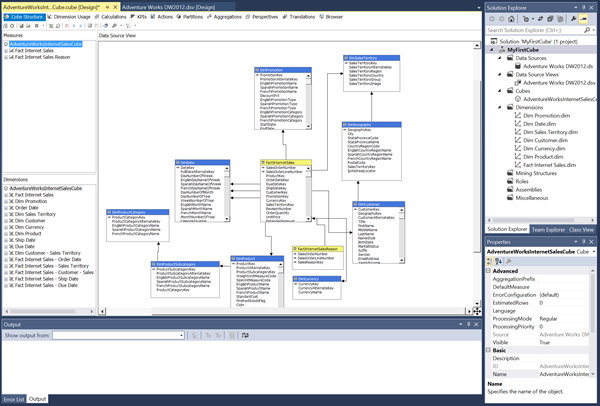This screenshot has height=406, width=600.
Task: Open the Error List tab
Action: point(13,399)
